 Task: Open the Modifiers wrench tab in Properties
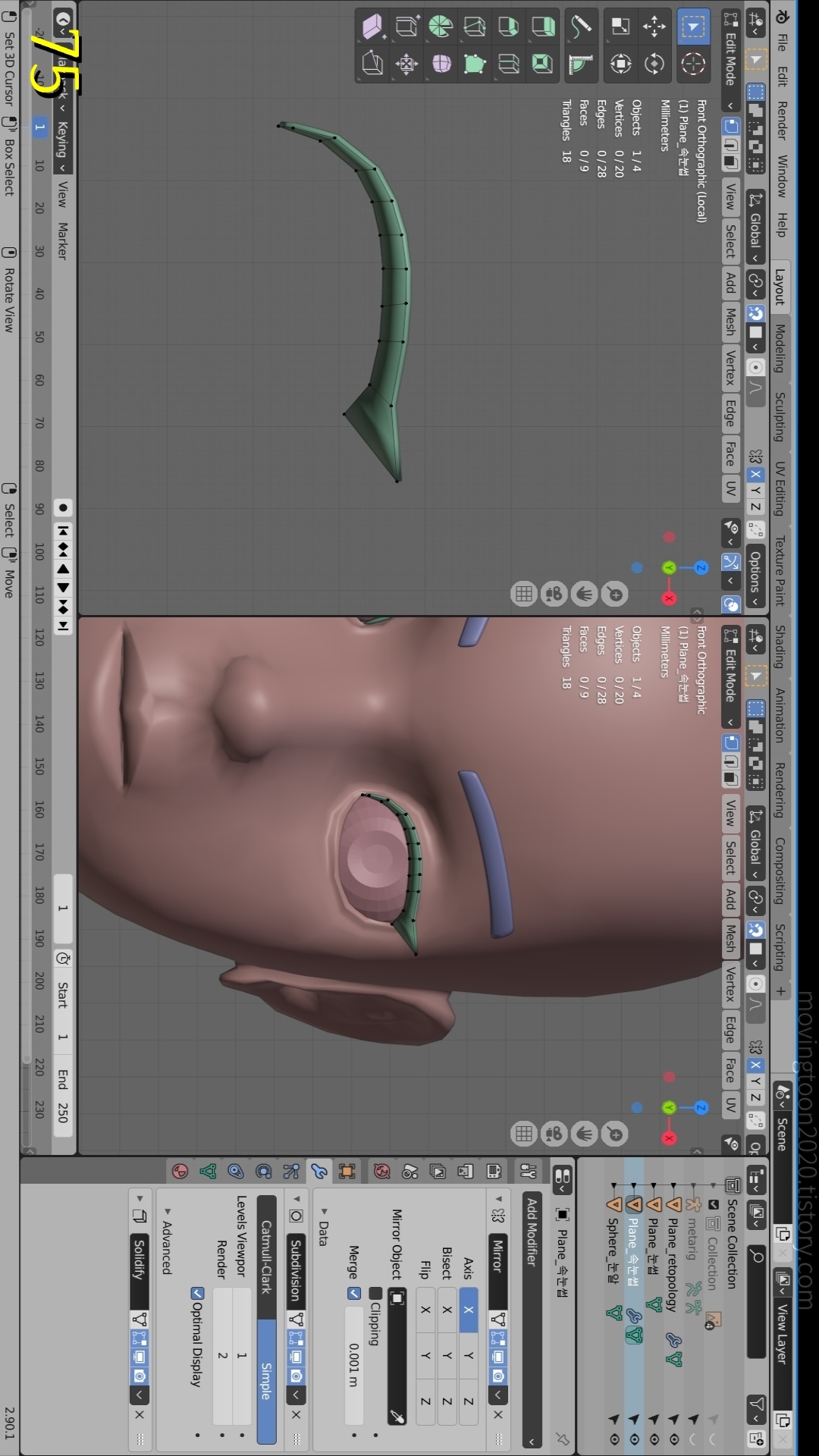(319, 1172)
